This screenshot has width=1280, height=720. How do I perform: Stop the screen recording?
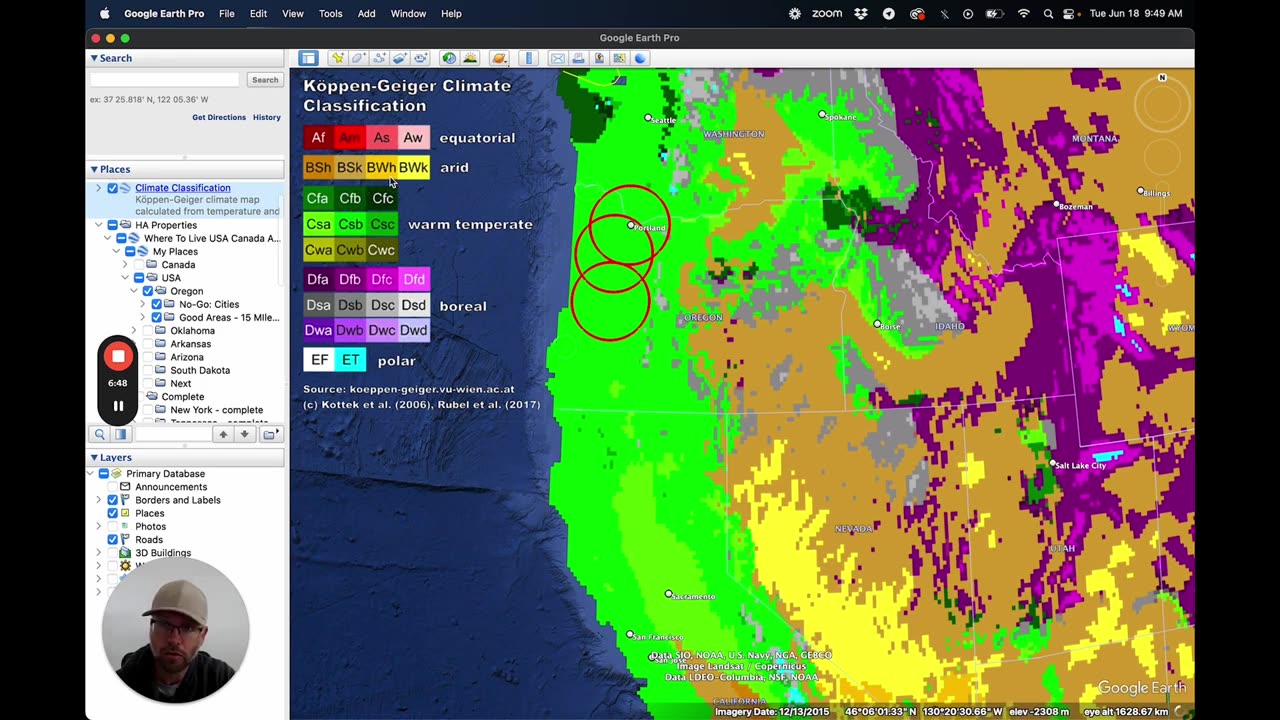118,357
